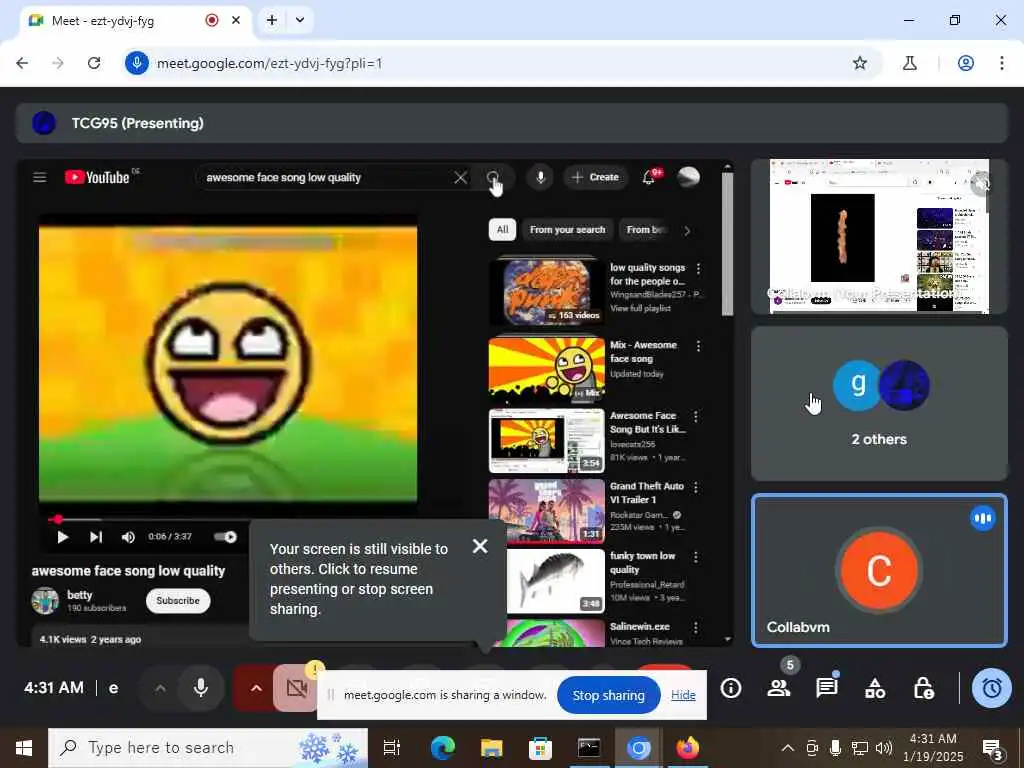Expand camera video settings chevron
This screenshot has width=1024, height=768.
[x=256, y=688]
